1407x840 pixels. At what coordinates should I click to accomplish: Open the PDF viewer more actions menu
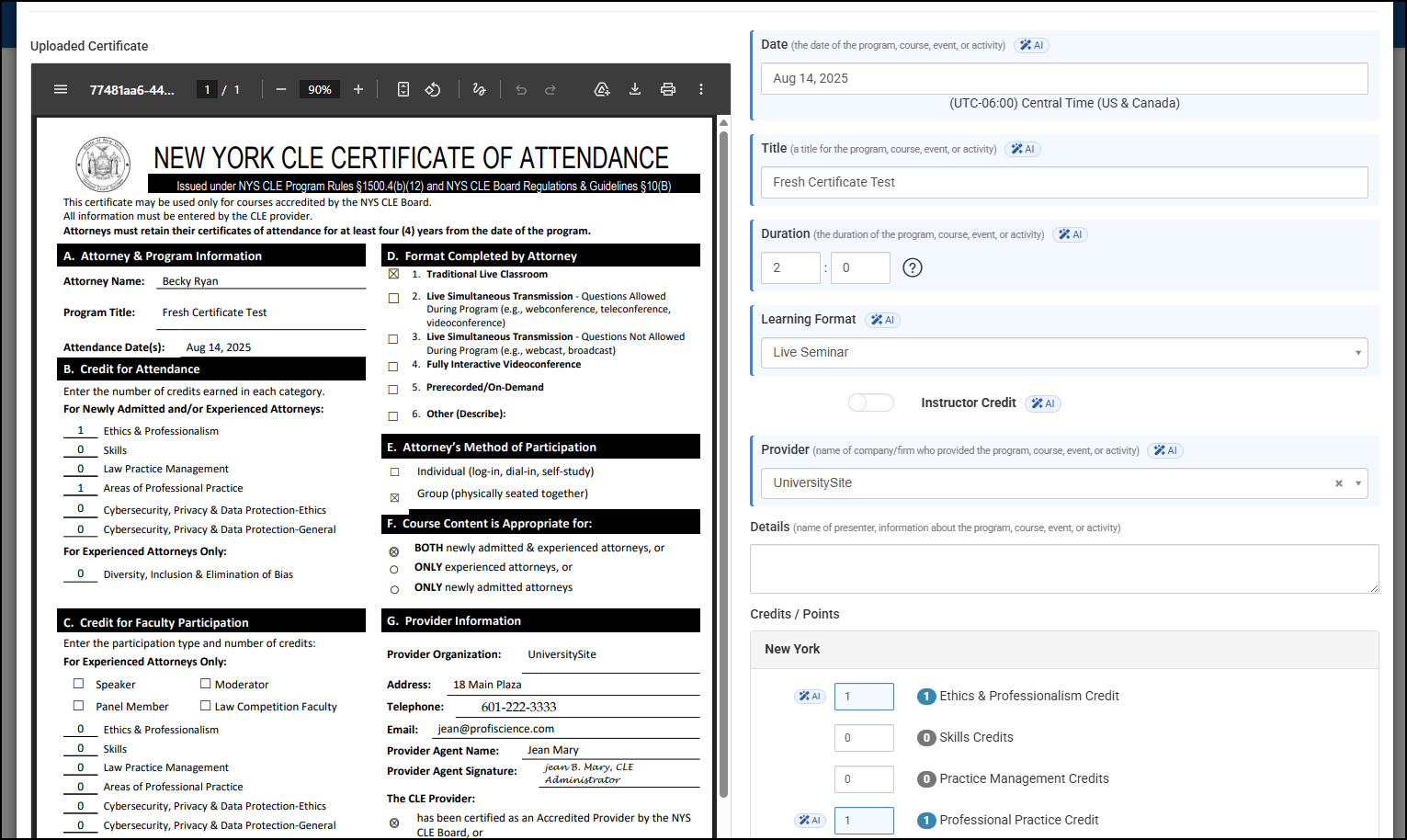click(x=701, y=89)
